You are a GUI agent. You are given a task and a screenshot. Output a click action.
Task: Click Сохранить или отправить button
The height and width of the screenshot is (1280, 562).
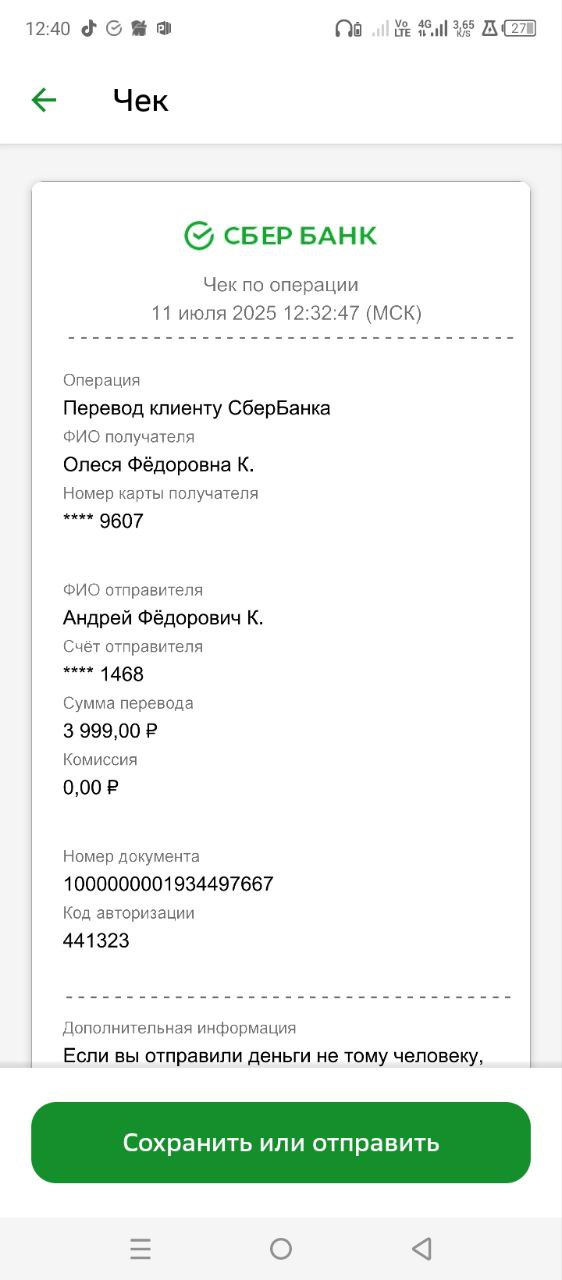click(x=281, y=1142)
